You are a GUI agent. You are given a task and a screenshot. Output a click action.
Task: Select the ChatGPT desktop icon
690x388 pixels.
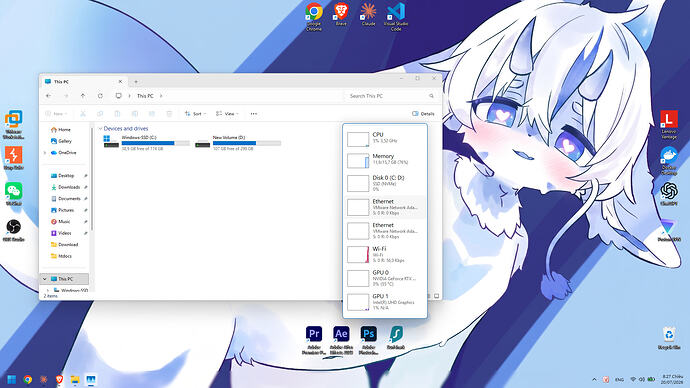tap(669, 194)
